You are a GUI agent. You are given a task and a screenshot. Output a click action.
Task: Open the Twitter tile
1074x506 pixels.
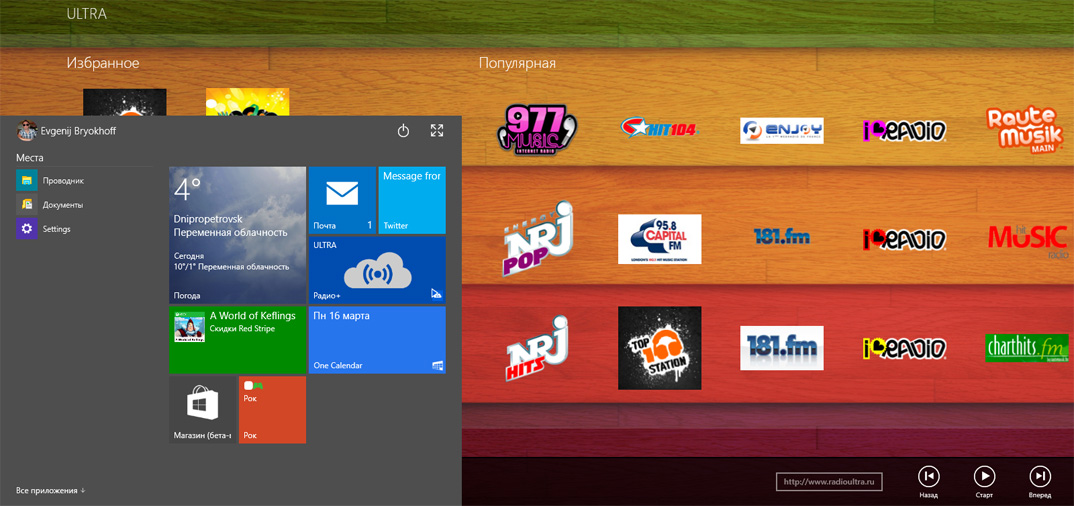pos(412,200)
